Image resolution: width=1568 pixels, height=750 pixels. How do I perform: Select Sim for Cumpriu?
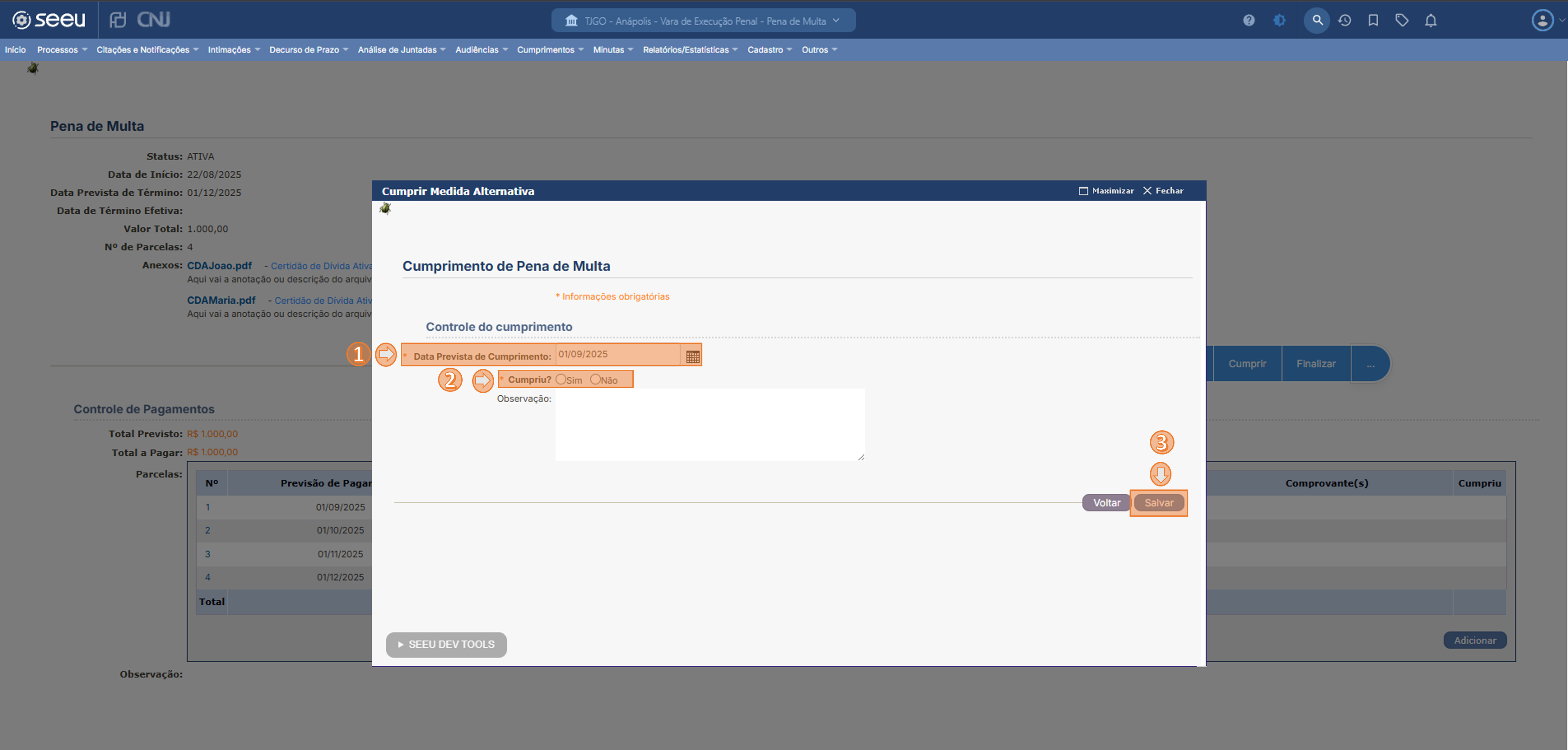[561, 379]
